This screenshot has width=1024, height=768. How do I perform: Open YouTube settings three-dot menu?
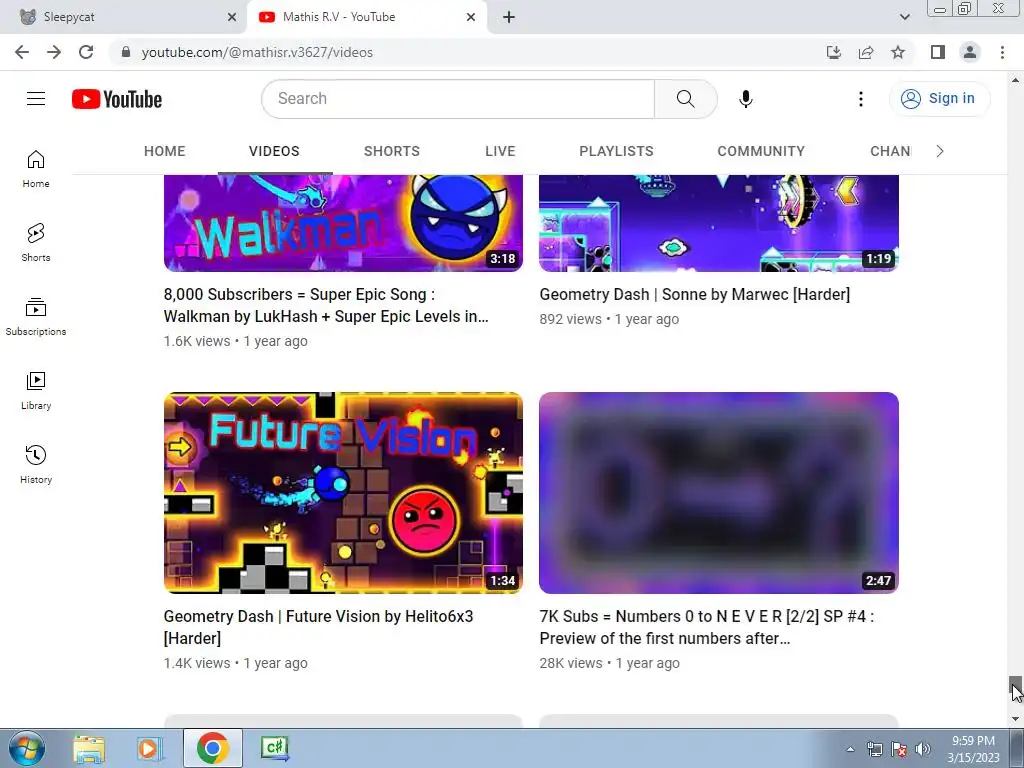click(861, 99)
